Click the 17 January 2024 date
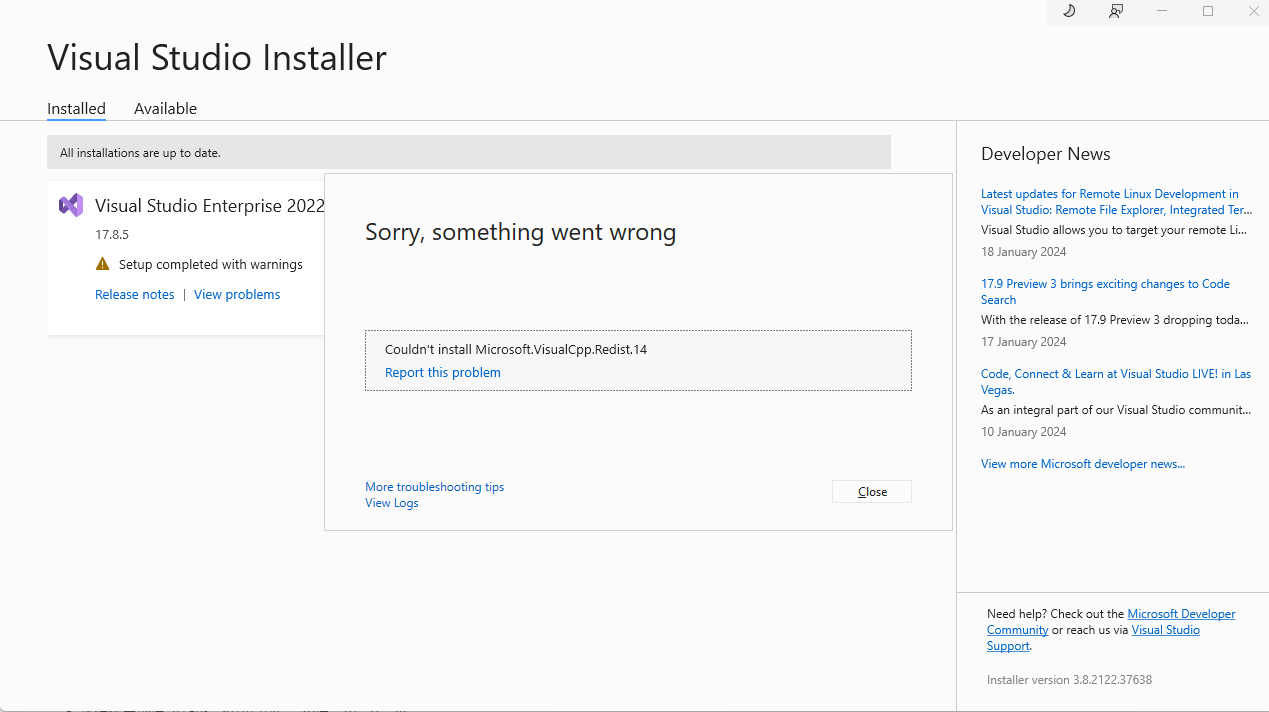 pyautogui.click(x=1023, y=342)
